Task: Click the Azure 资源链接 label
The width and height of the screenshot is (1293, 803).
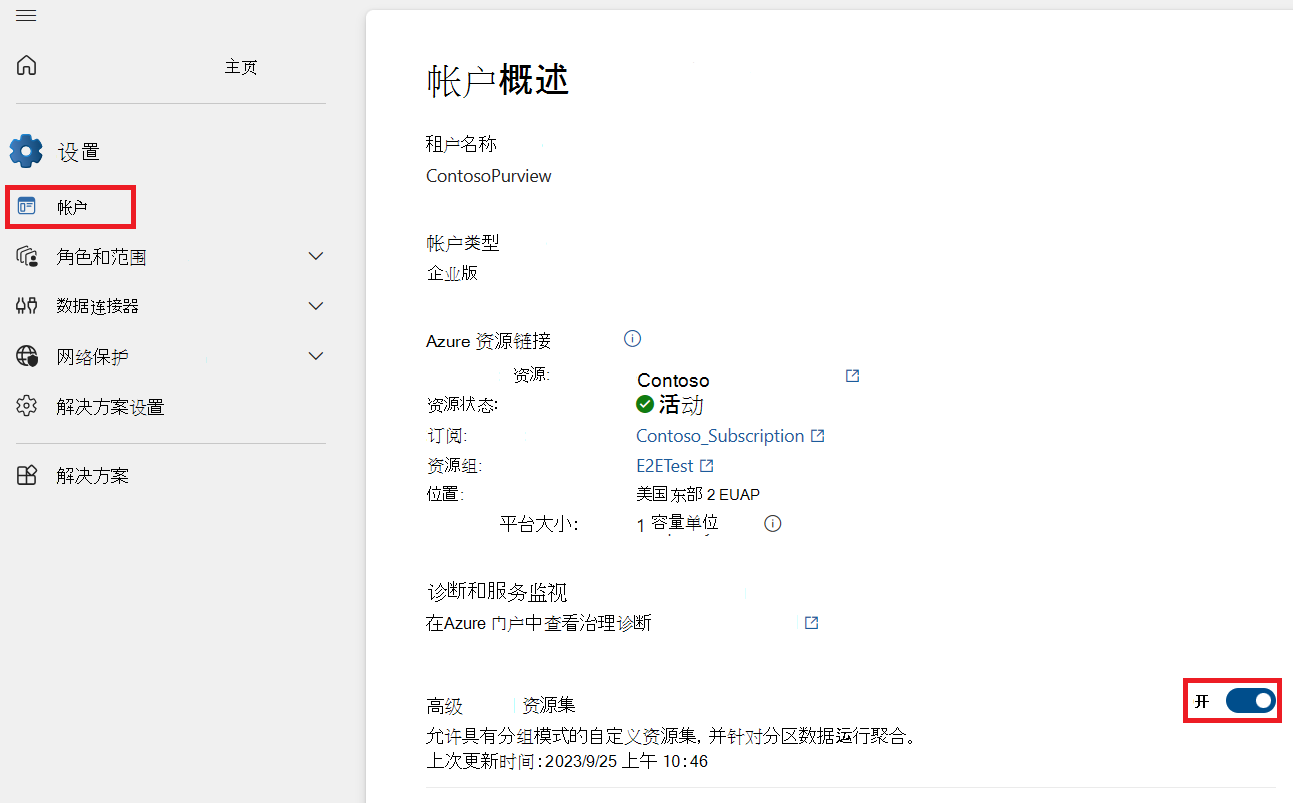Action: [488, 341]
